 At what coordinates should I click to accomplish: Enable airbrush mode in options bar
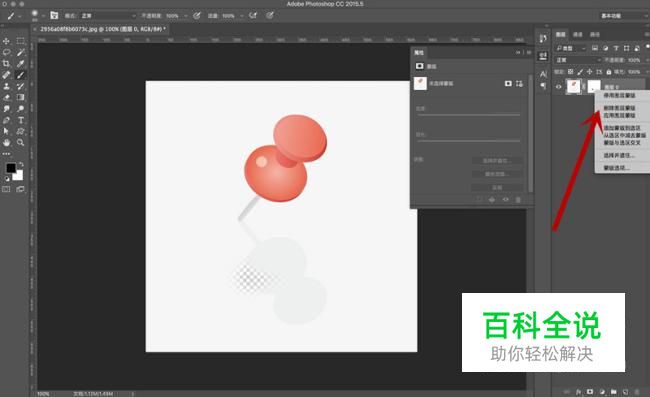[x=253, y=15]
